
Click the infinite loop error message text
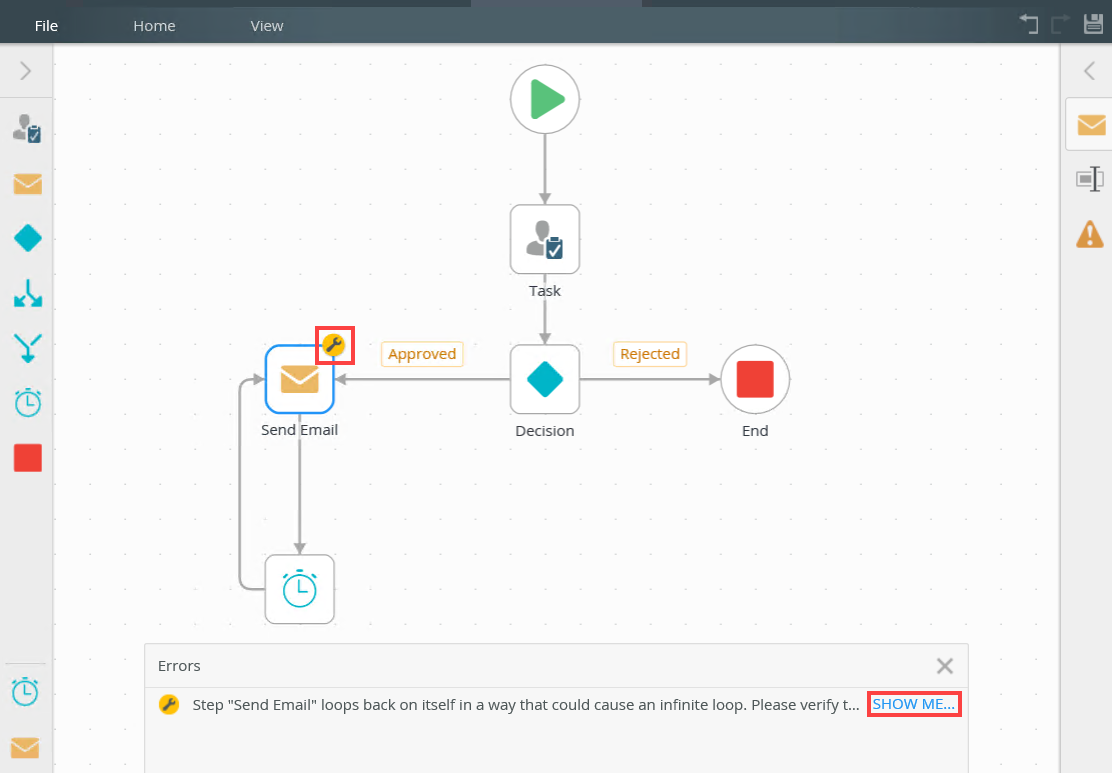pos(526,705)
